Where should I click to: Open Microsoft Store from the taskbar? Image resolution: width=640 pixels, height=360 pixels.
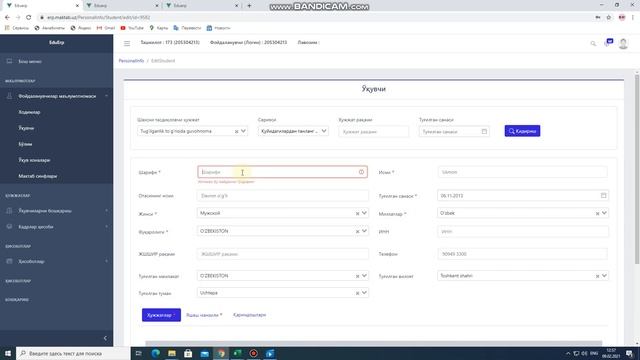[188, 353]
